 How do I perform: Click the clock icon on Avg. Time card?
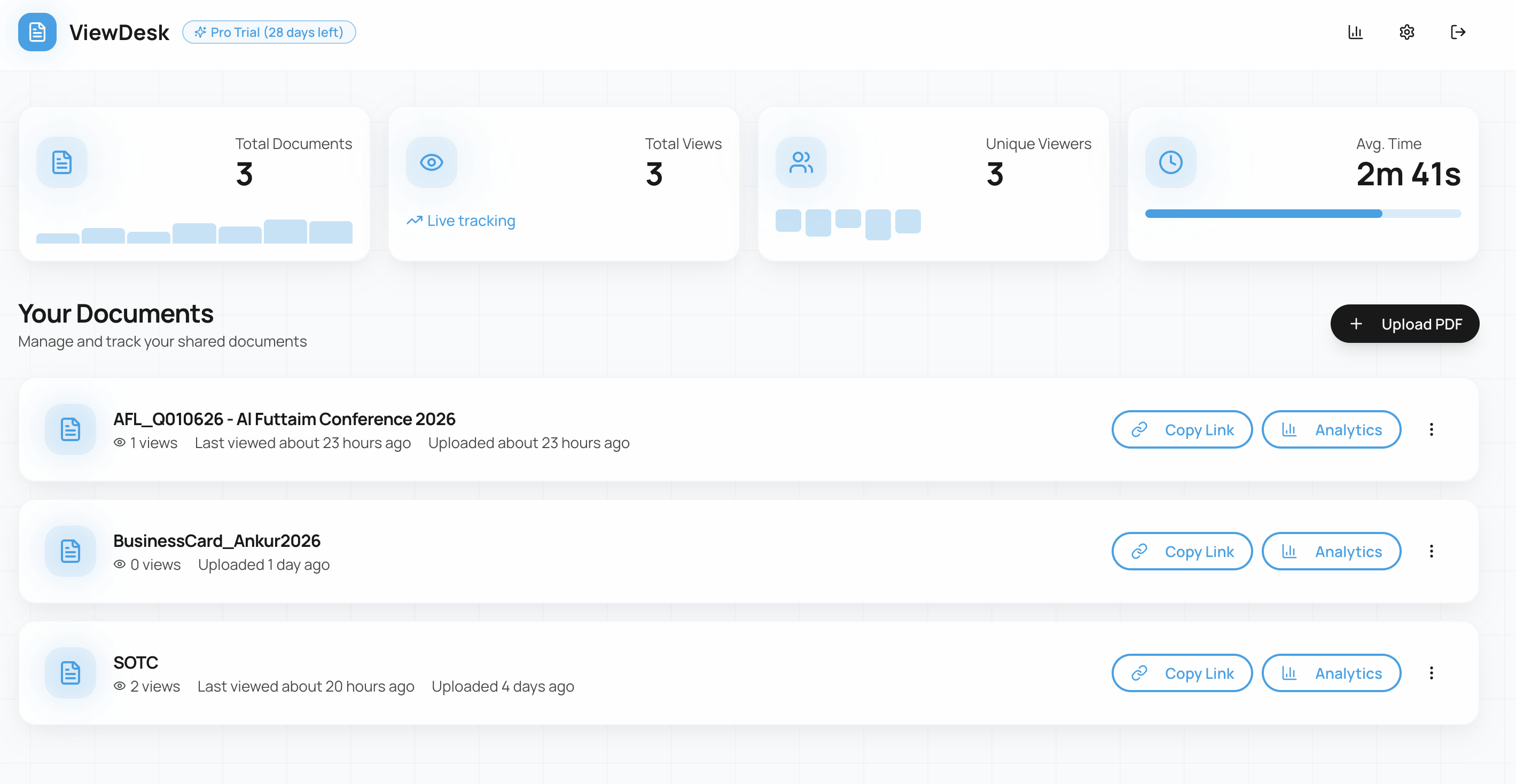pos(1170,162)
